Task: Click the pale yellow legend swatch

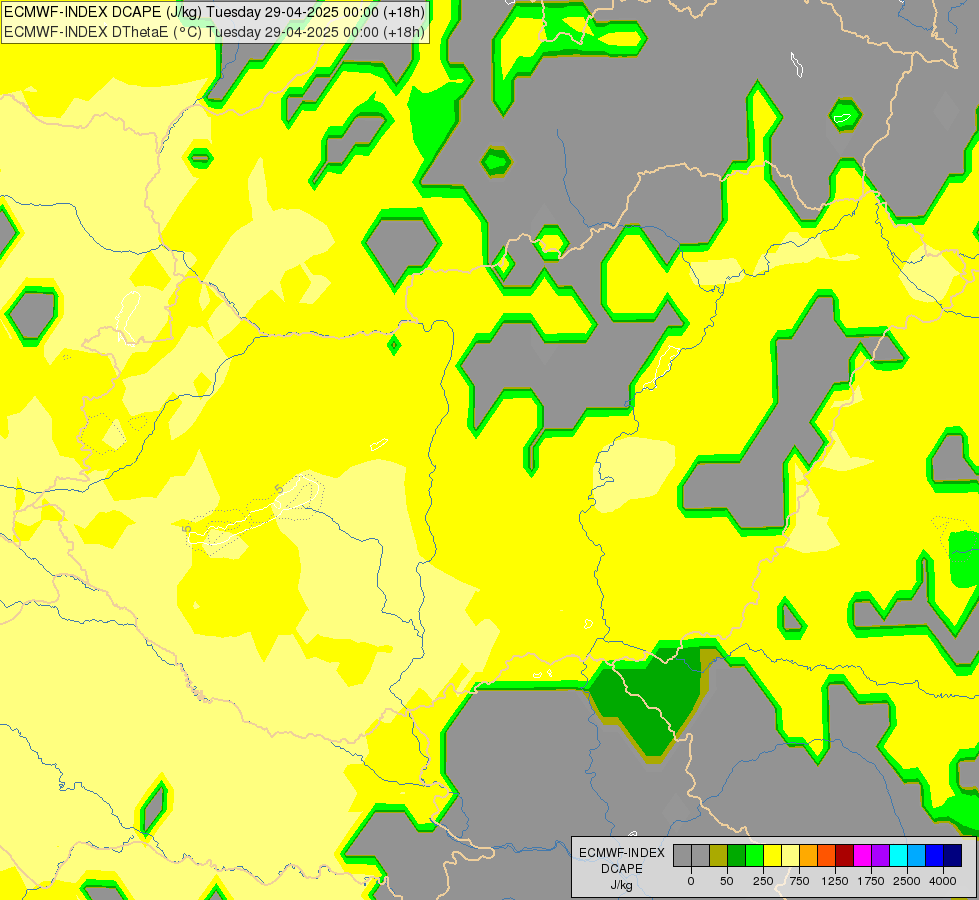Action: point(790,855)
